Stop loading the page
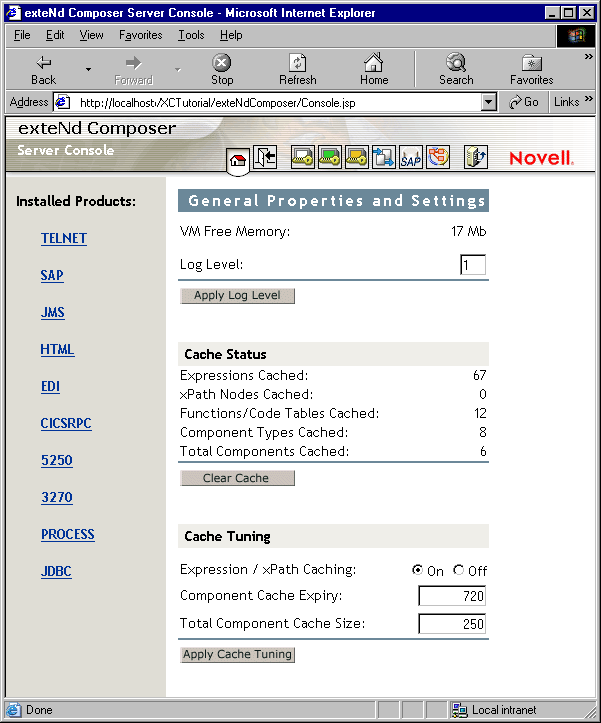 pos(222,70)
